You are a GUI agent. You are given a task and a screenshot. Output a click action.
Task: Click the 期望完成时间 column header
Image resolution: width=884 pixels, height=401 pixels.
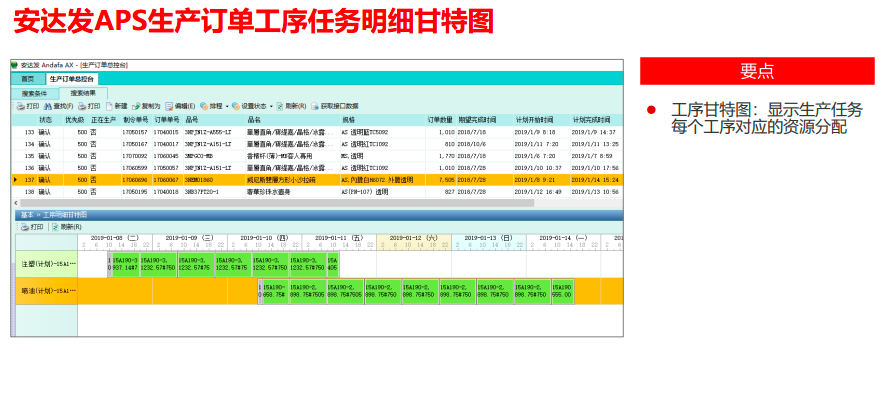pyautogui.click(x=484, y=120)
